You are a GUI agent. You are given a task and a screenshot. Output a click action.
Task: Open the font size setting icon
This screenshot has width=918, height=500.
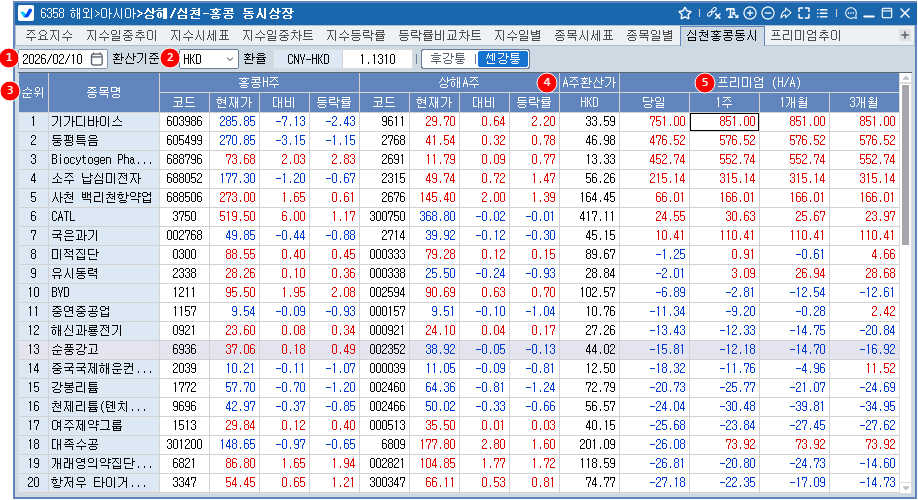tap(732, 13)
